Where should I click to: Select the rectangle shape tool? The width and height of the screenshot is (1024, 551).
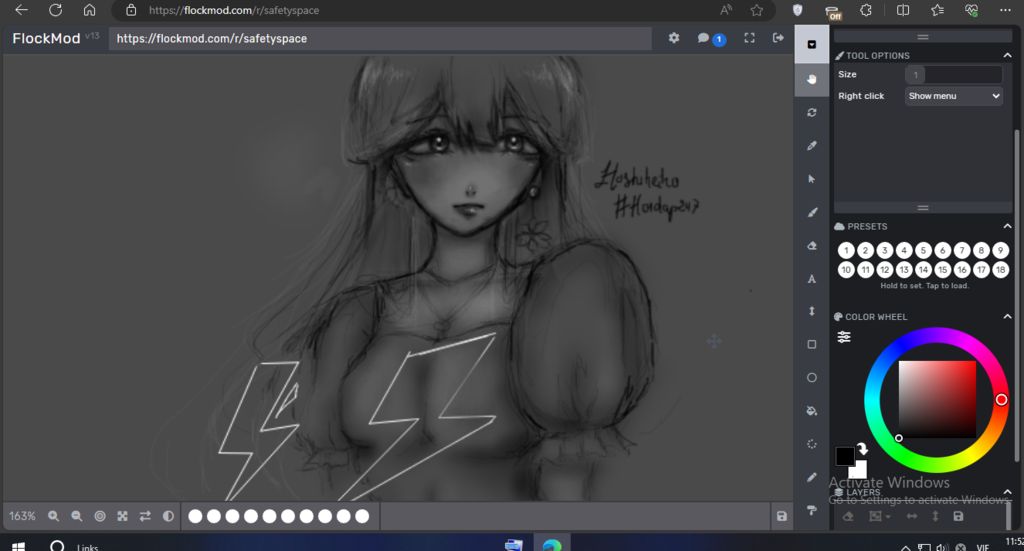[x=812, y=345]
